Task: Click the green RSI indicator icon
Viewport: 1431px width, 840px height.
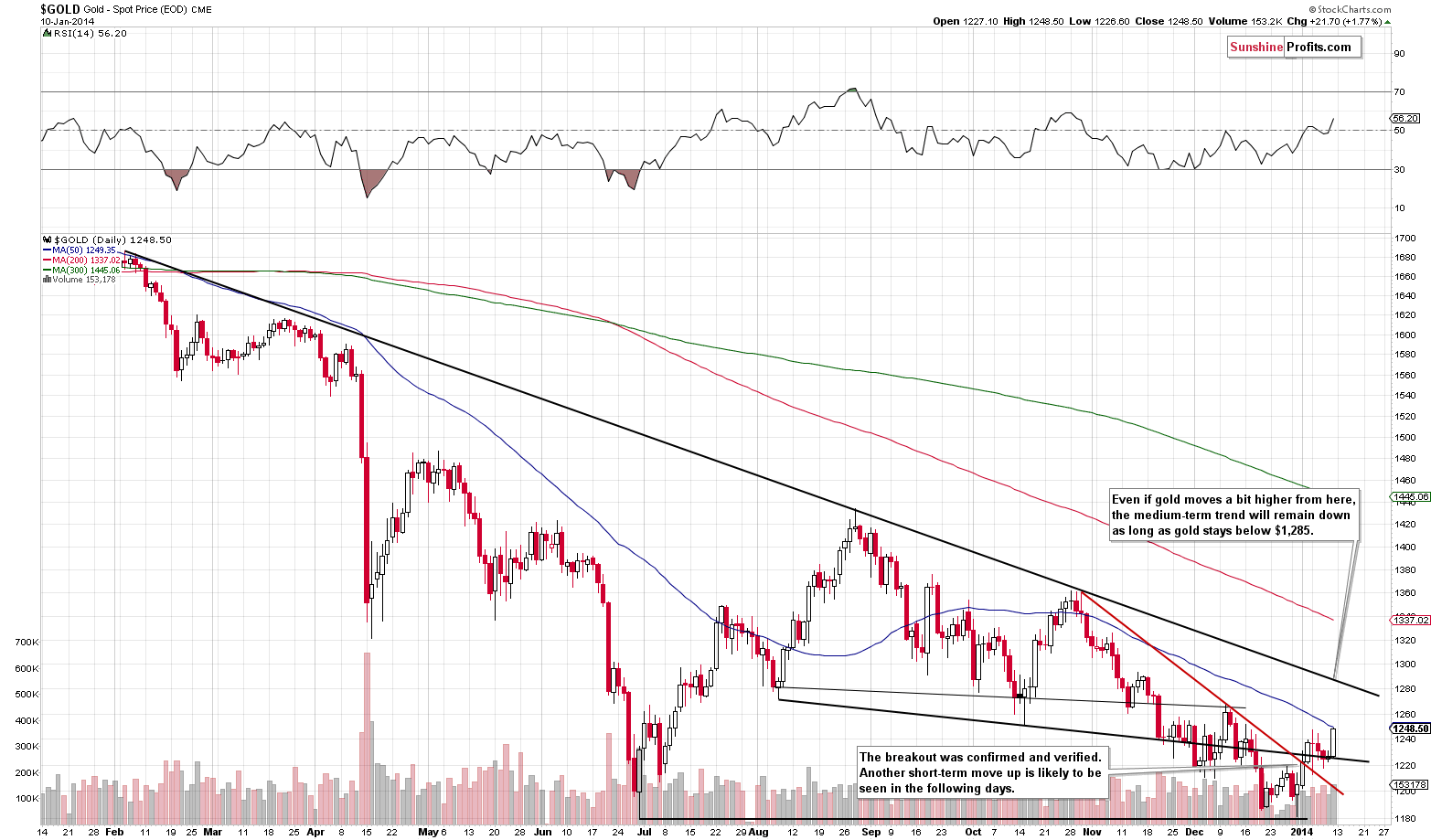Action: tap(46, 33)
